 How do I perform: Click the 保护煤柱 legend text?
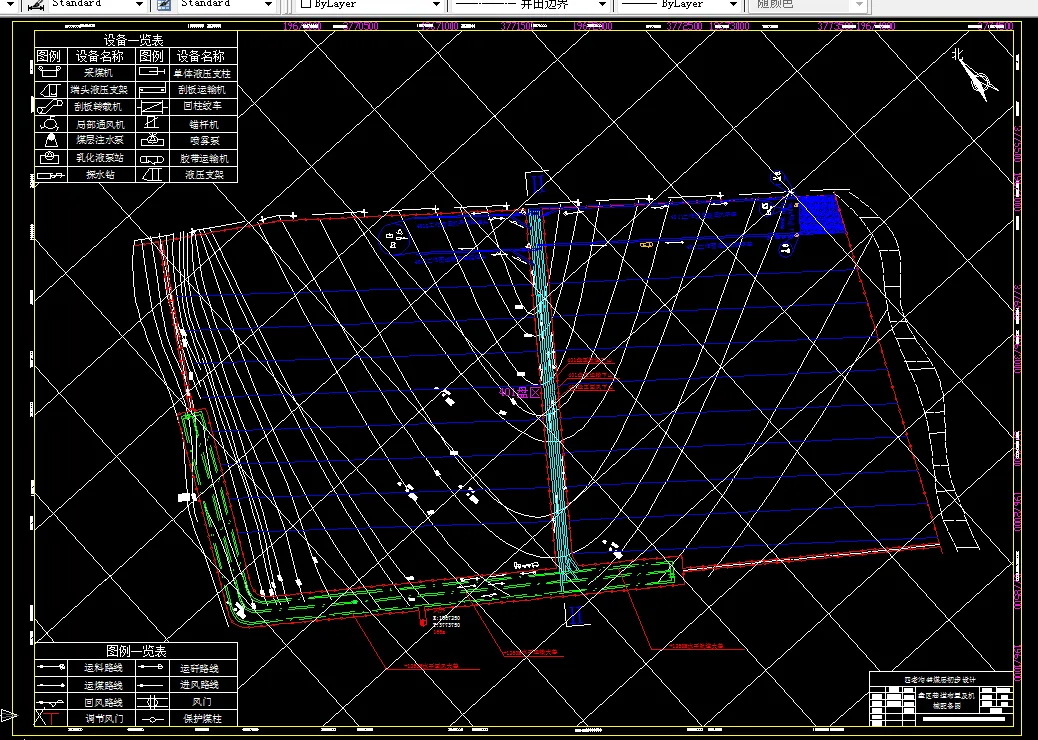(x=203, y=718)
